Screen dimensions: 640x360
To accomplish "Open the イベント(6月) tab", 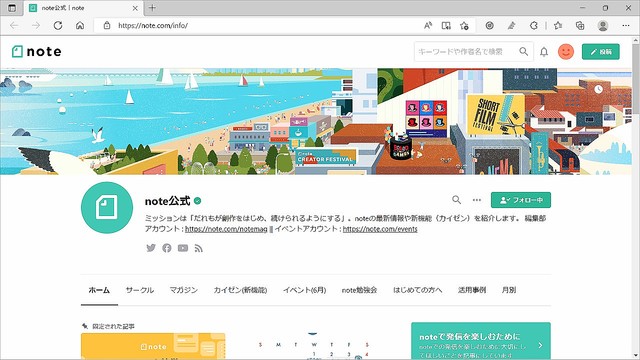I will click(304, 290).
